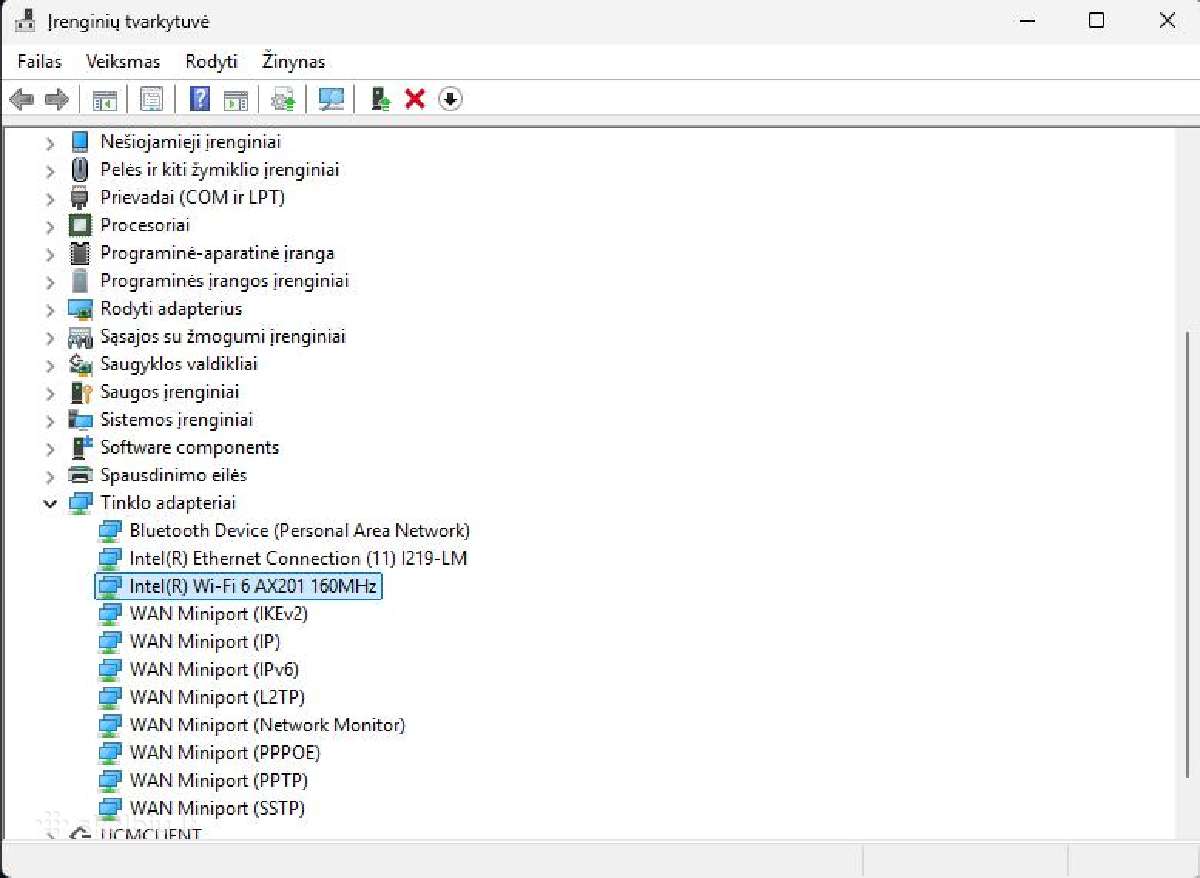Image resolution: width=1200 pixels, height=878 pixels.
Task: Select the Software components label
Action: click(189, 447)
